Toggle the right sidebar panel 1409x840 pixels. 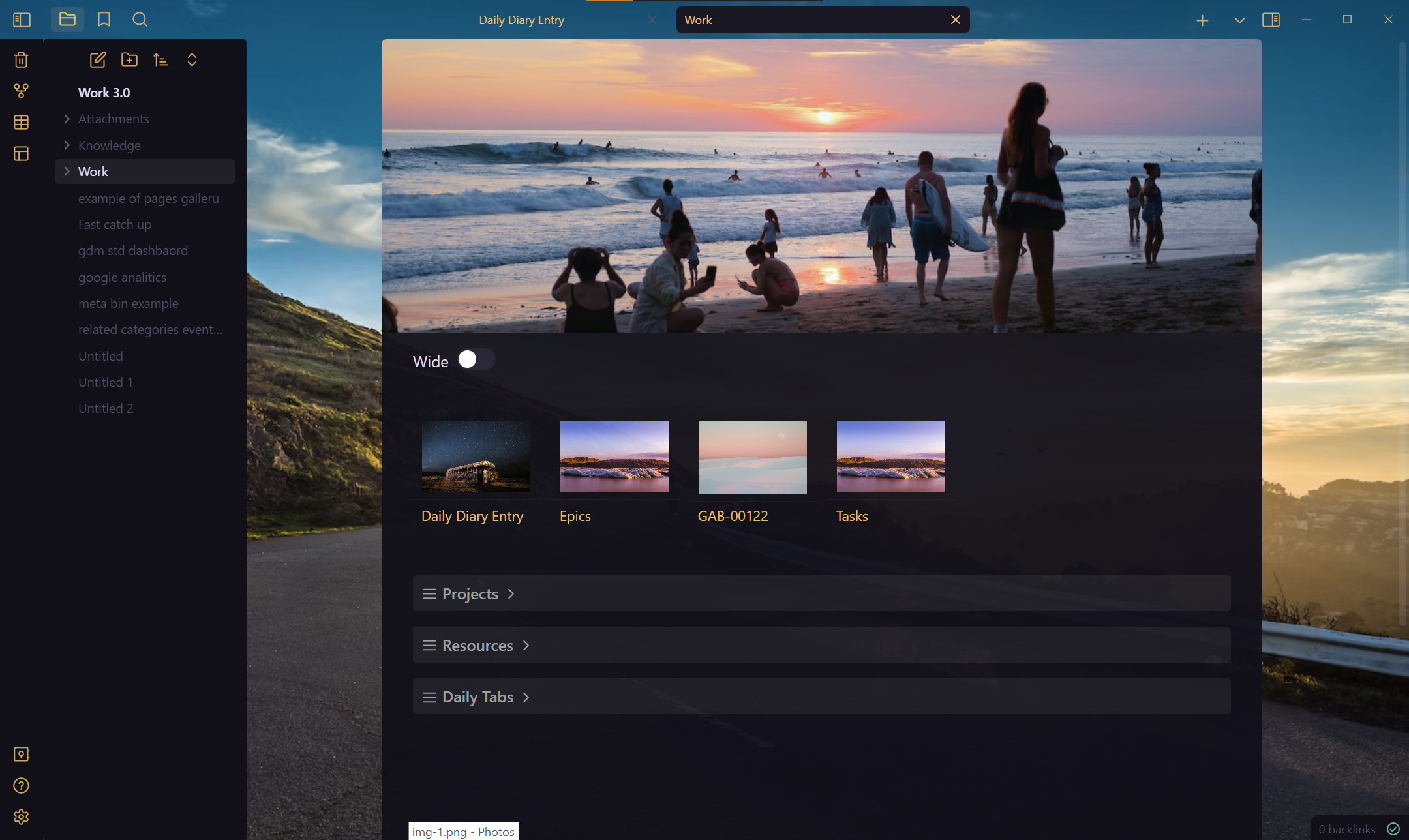(x=1271, y=20)
